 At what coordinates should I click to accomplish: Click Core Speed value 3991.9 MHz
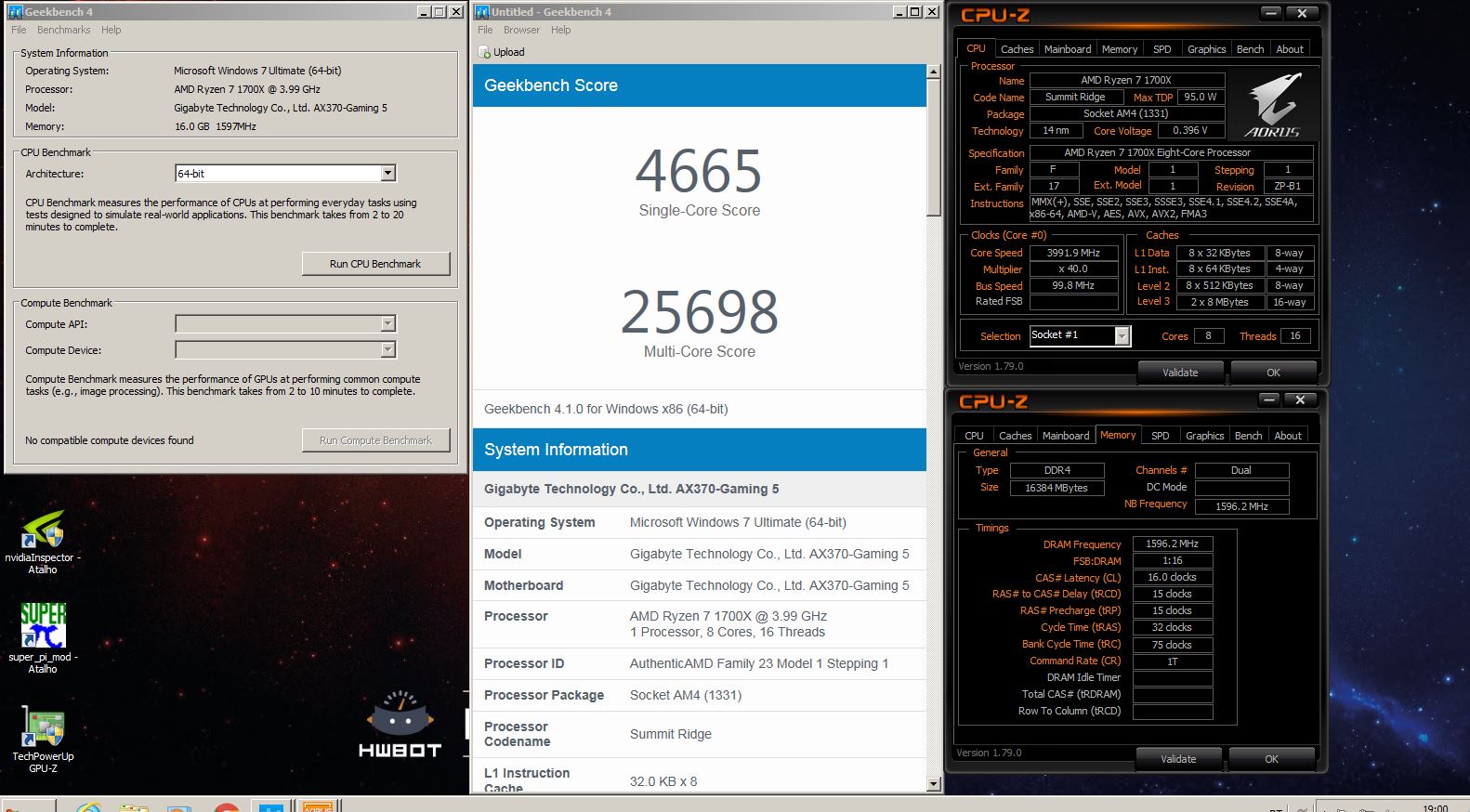[x=1073, y=253]
